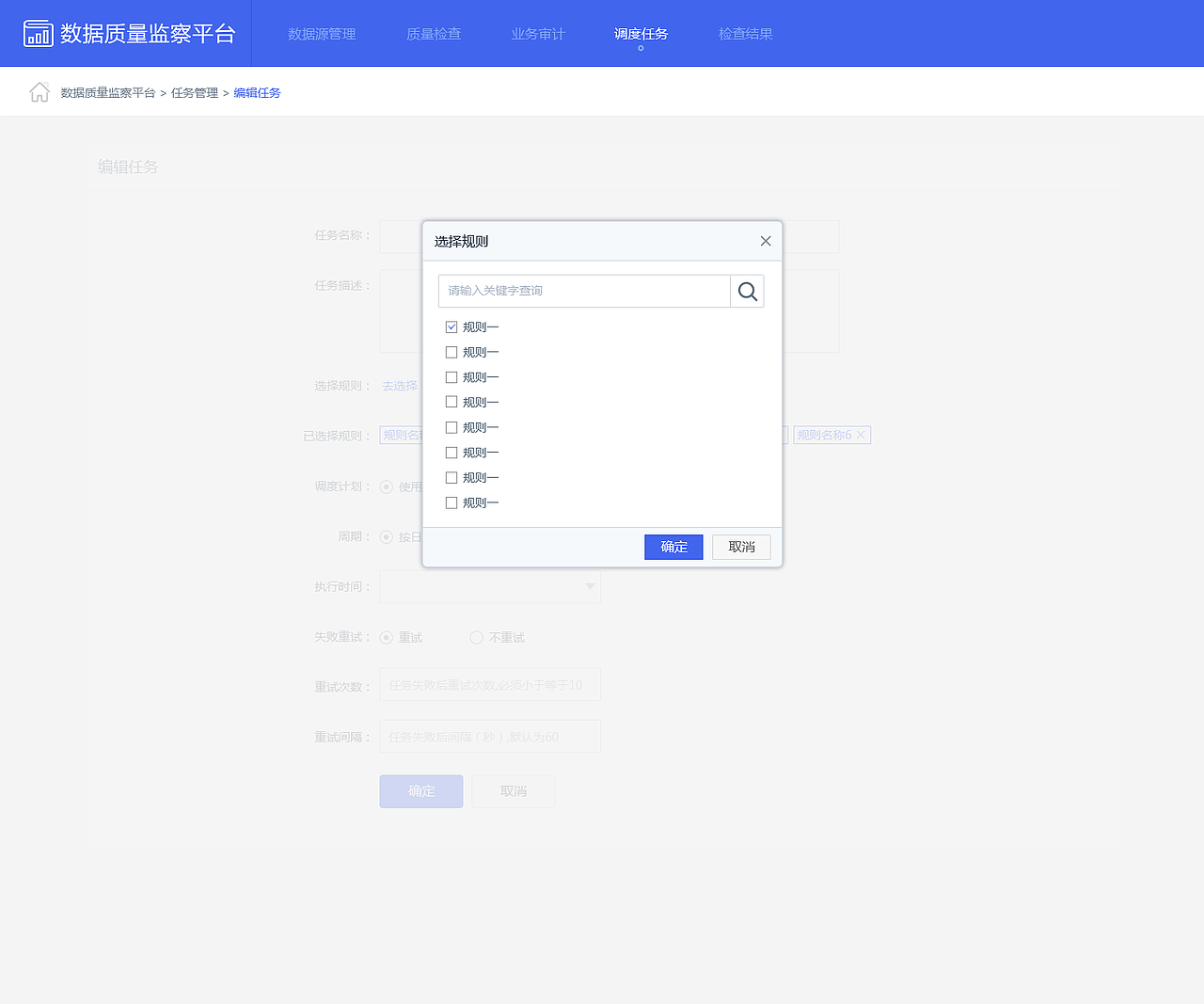This screenshot has width=1204, height=1004.
Task: Uncheck the first 规则一 checkbox
Action: [451, 327]
